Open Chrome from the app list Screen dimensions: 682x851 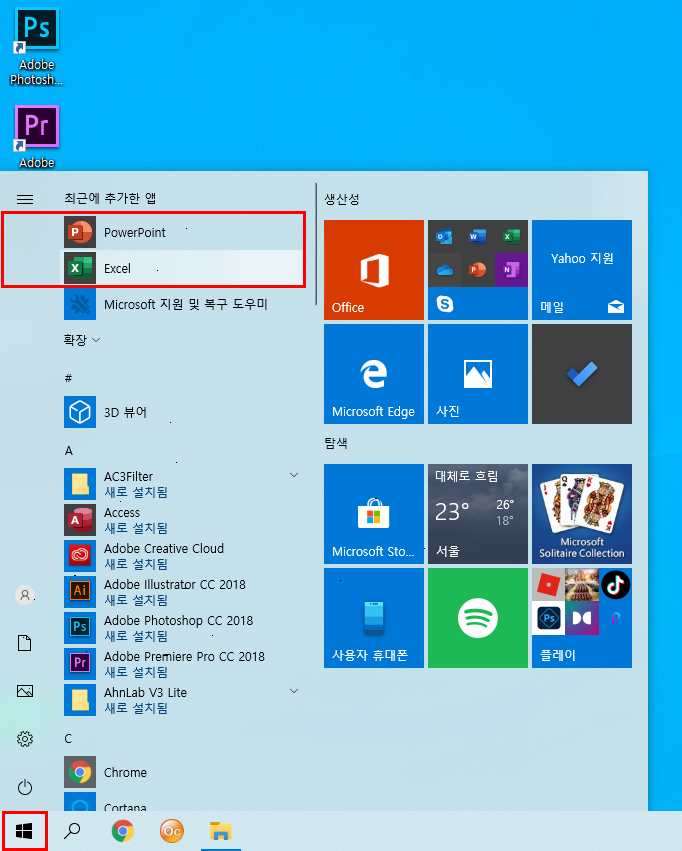[x=182, y=772]
